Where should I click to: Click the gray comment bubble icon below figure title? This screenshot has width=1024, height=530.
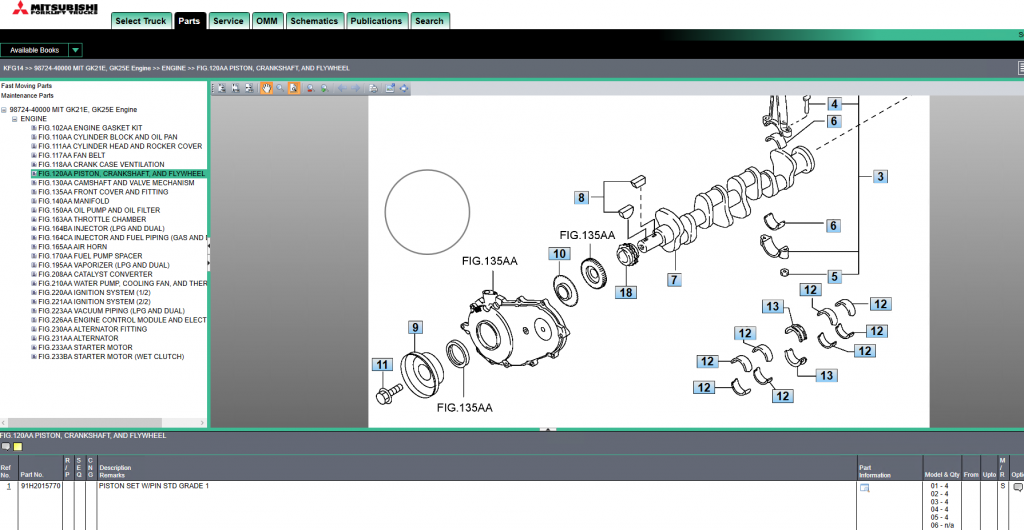point(6,446)
